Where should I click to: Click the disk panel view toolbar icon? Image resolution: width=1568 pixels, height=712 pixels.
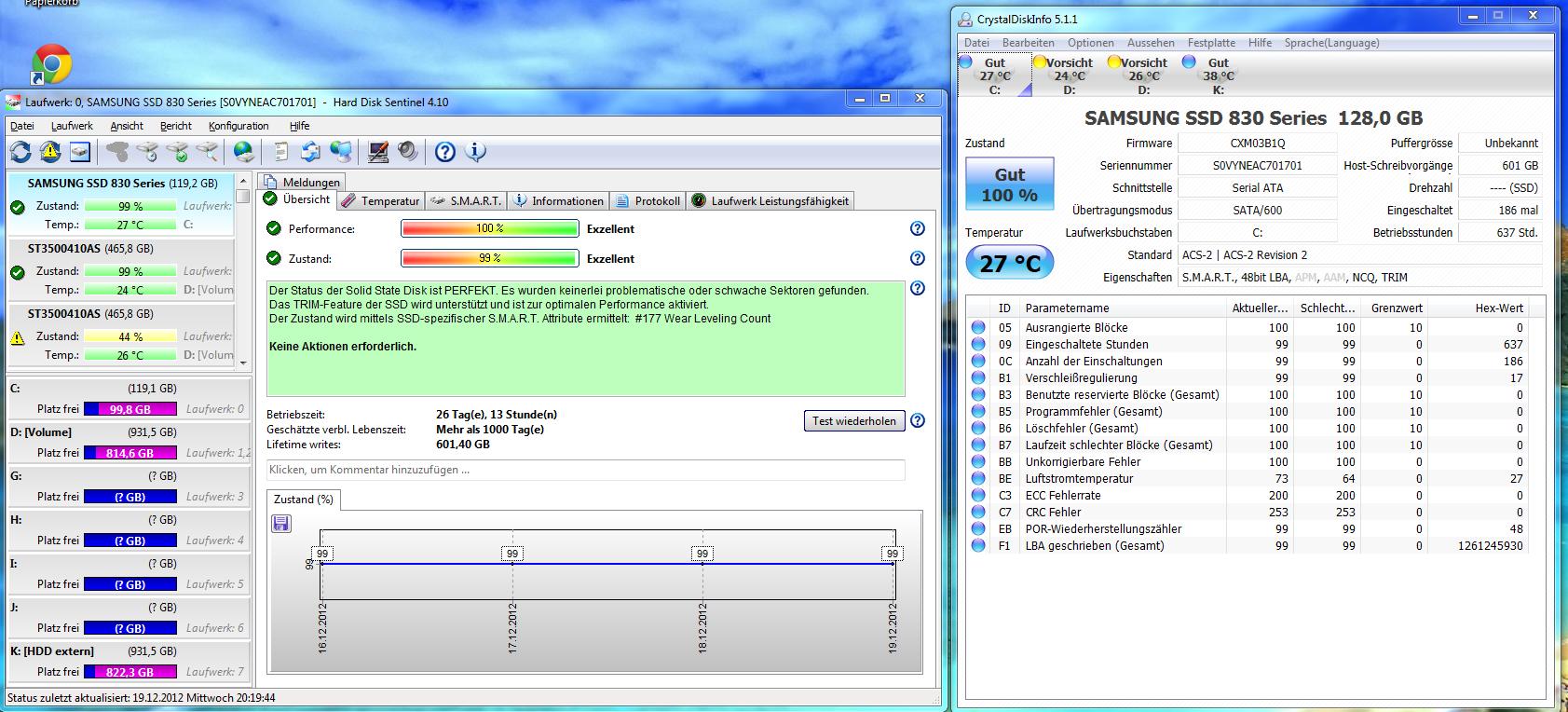click(80, 152)
